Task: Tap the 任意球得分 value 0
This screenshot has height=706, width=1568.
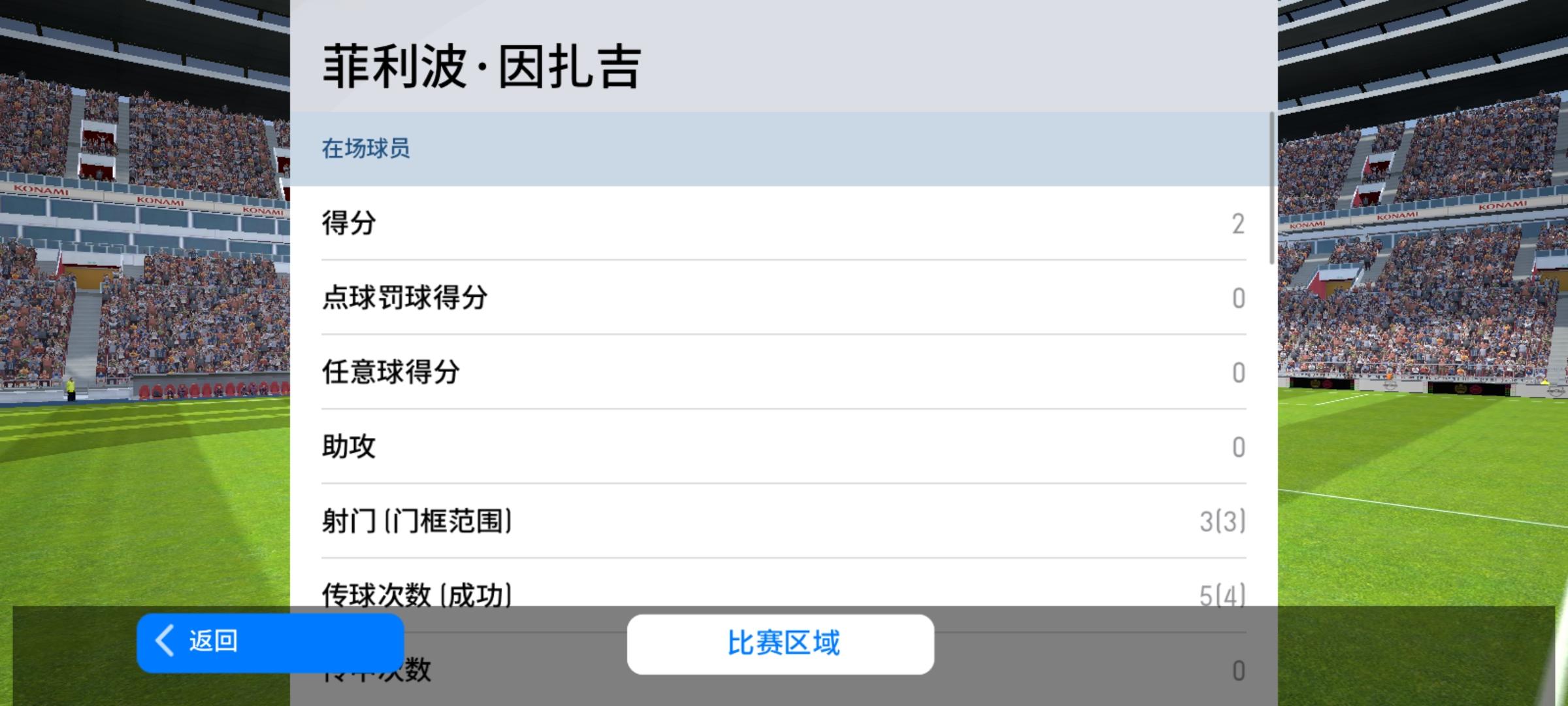Action: 1238,373
